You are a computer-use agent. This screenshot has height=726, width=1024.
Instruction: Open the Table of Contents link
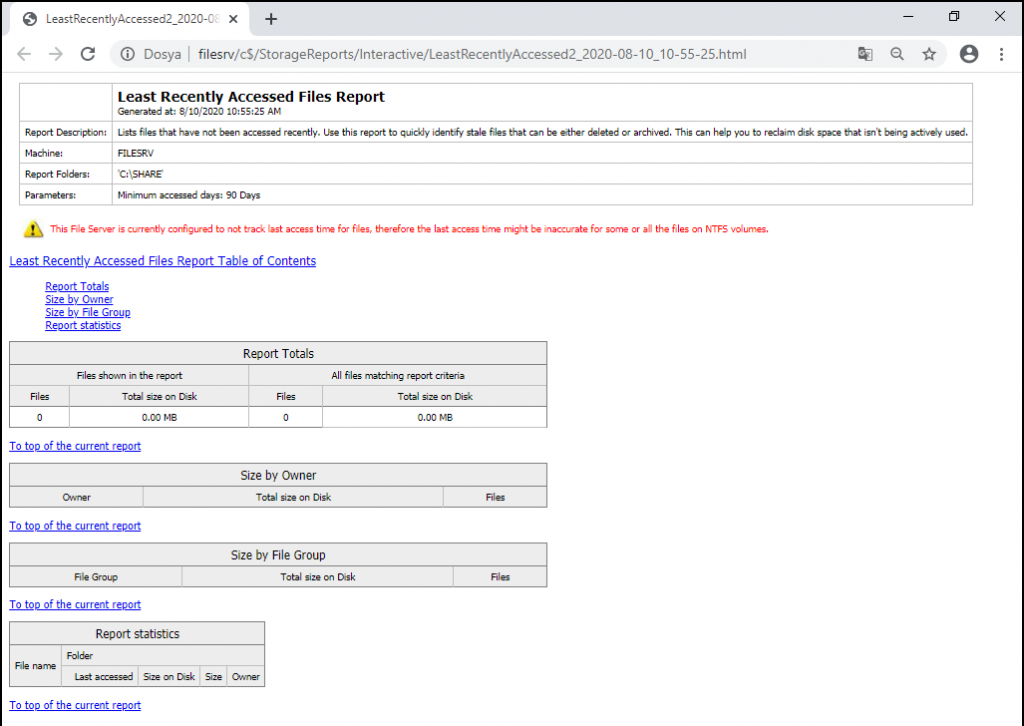coord(161,261)
